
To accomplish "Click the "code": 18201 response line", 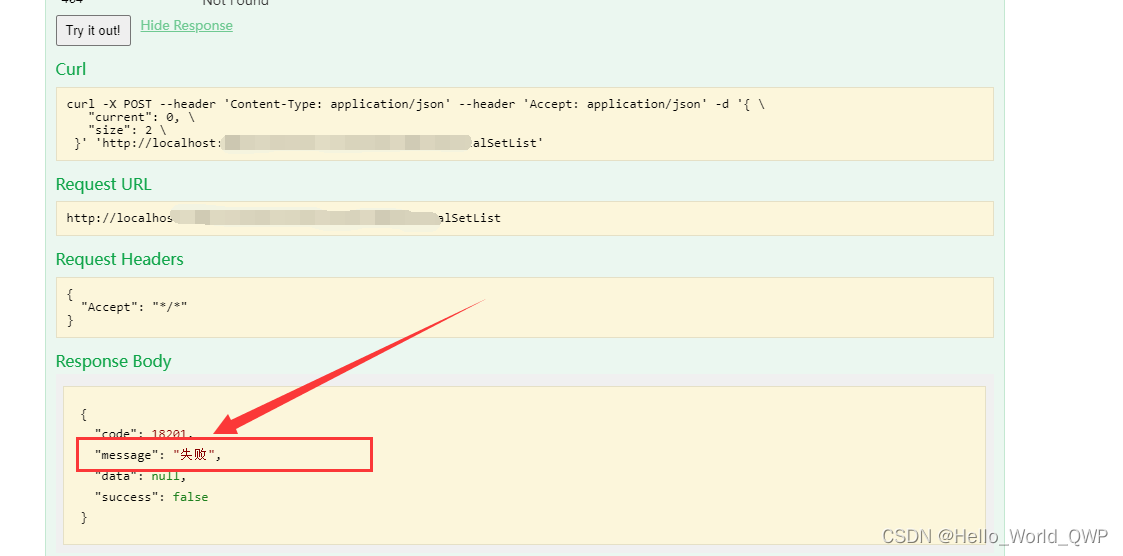I will pos(144,434).
